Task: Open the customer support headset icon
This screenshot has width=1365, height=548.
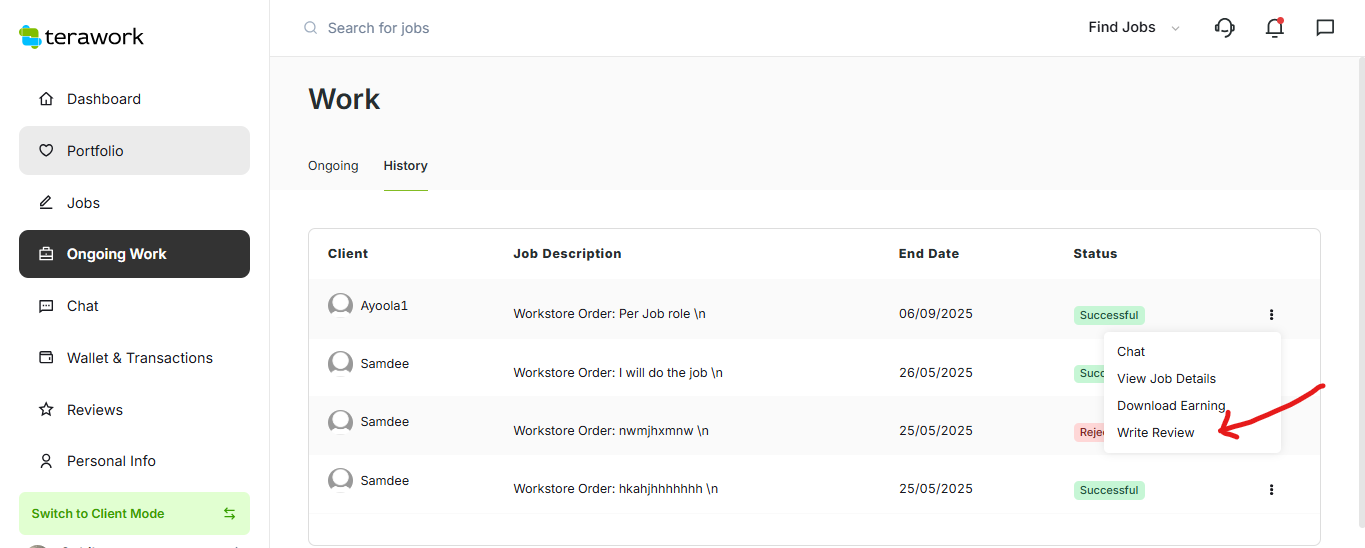Action: [1224, 28]
